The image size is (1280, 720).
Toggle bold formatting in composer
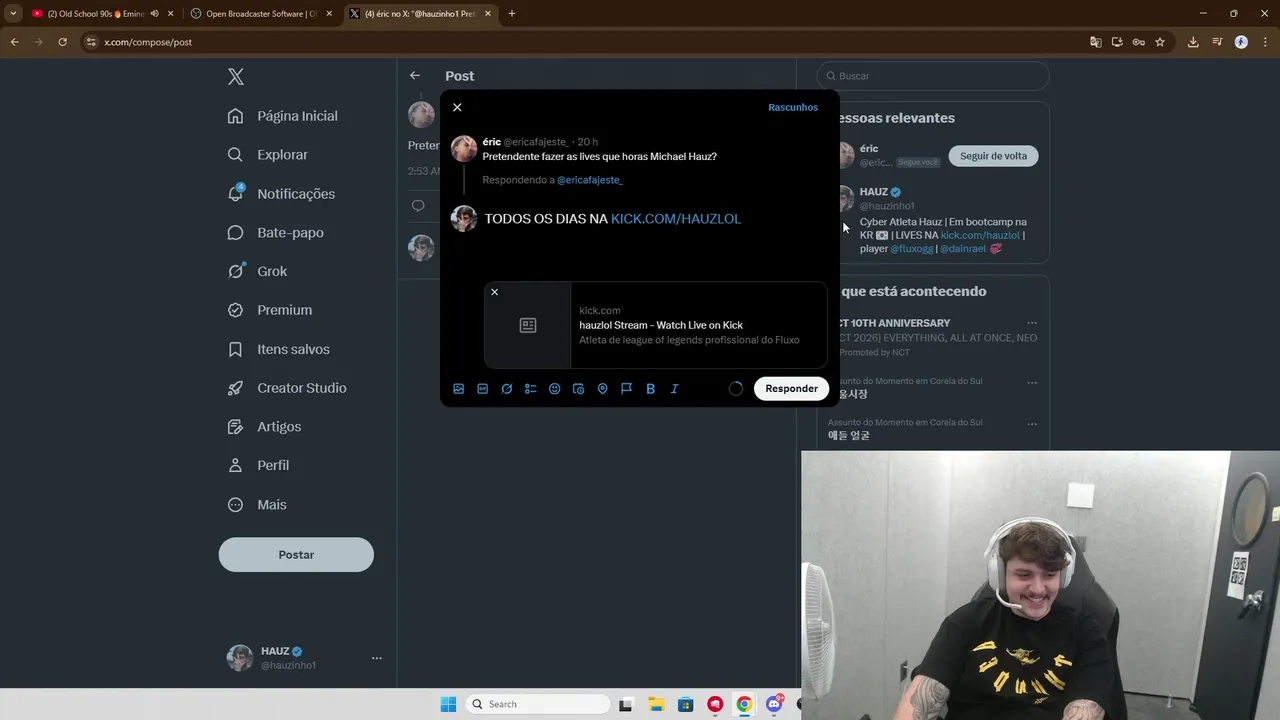[x=651, y=389]
